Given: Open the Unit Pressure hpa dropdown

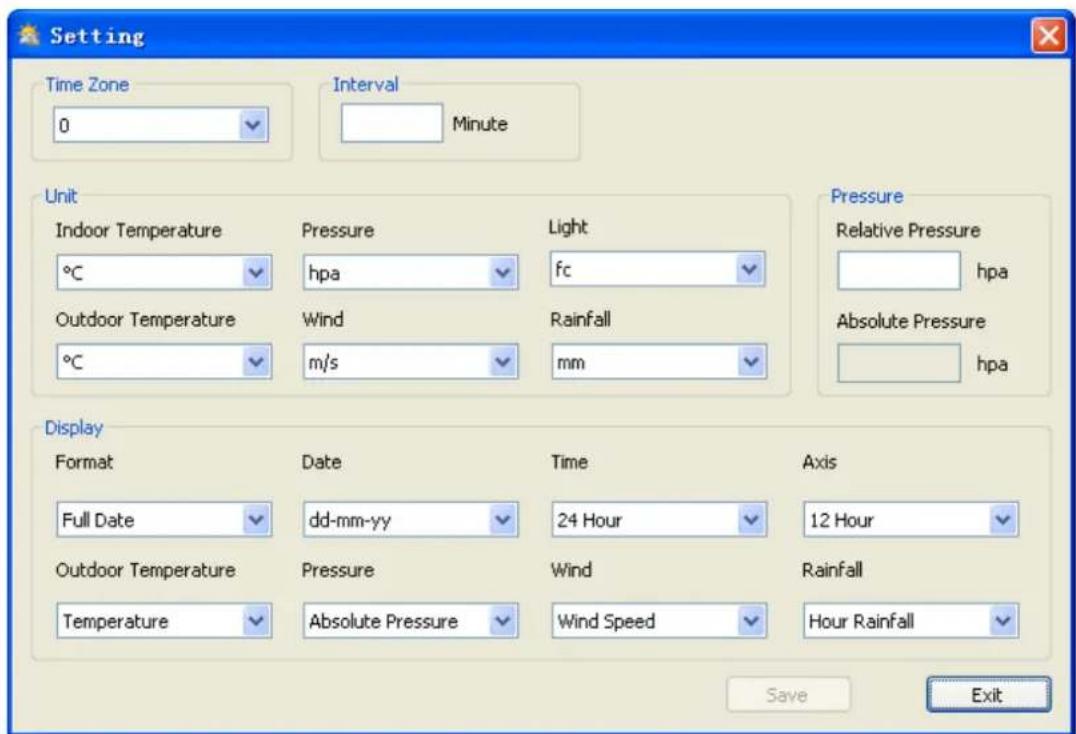Looking at the screenshot, I should (x=505, y=273).
